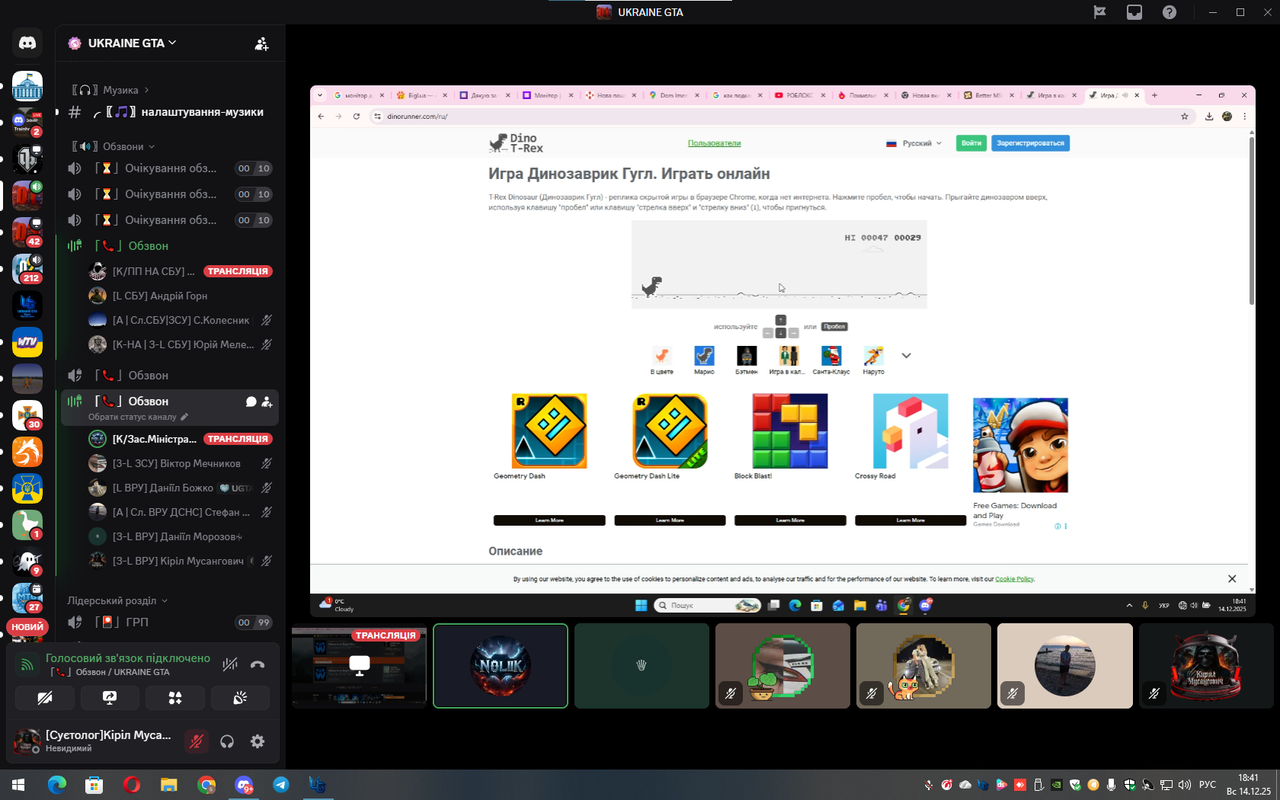Edit channel status pencil icon
This screenshot has width=1280, height=800.
tap(184, 417)
